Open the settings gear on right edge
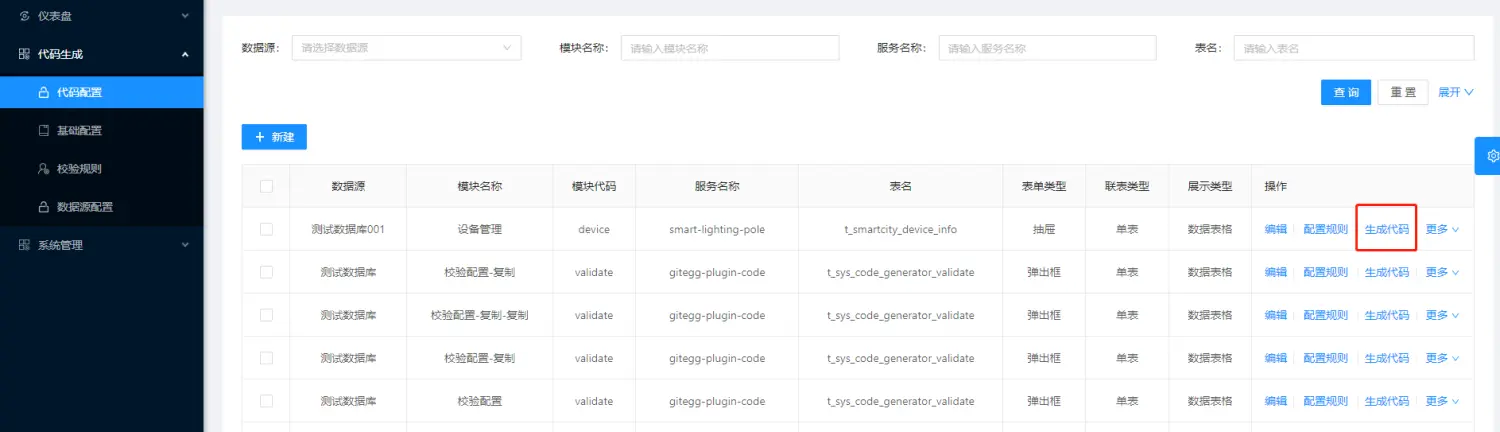Screen dimensions: 1500x432 click(x=1491, y=156)
